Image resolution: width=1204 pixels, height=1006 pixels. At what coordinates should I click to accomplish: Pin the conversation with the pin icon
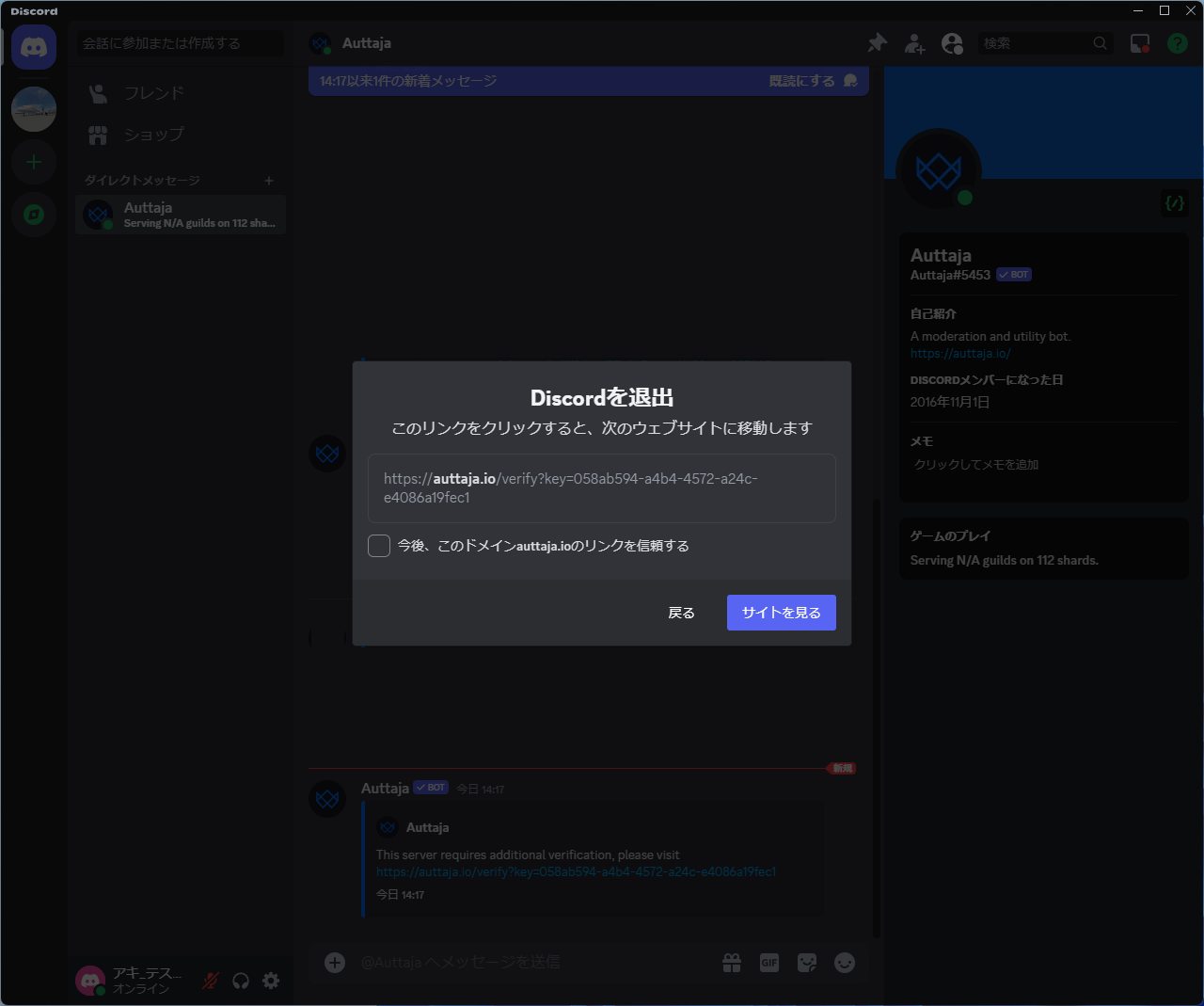877,42
